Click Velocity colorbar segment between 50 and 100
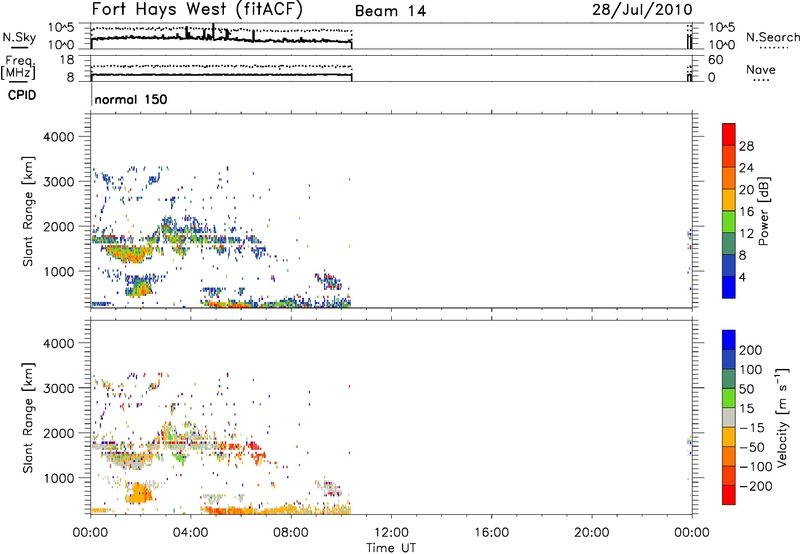This screenshot has height=554, width=800. pos(729,379)
